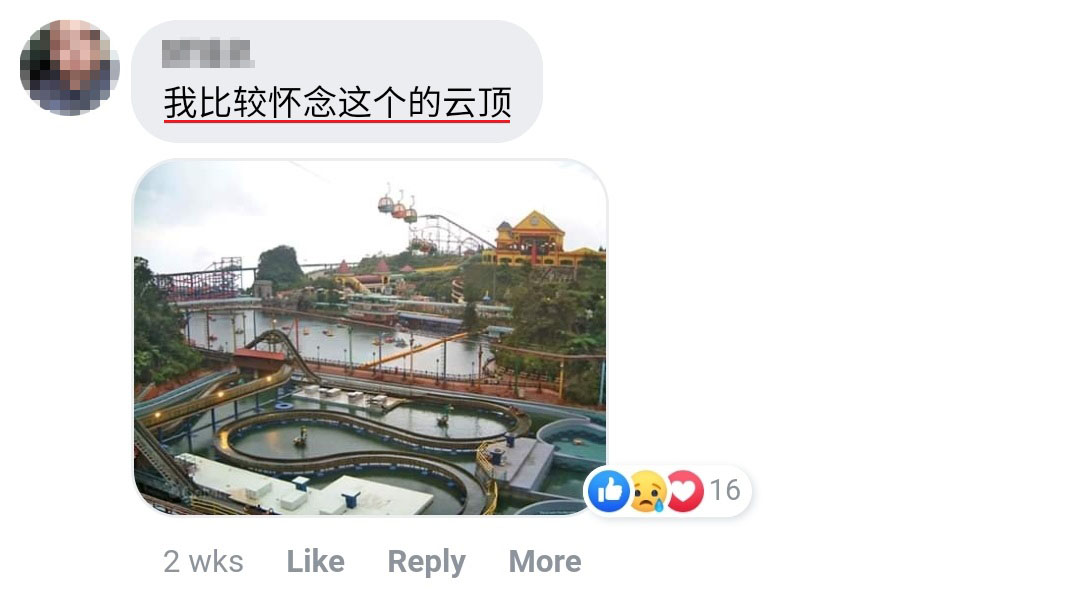Open the reaction count showing 16

pos(725,490)
